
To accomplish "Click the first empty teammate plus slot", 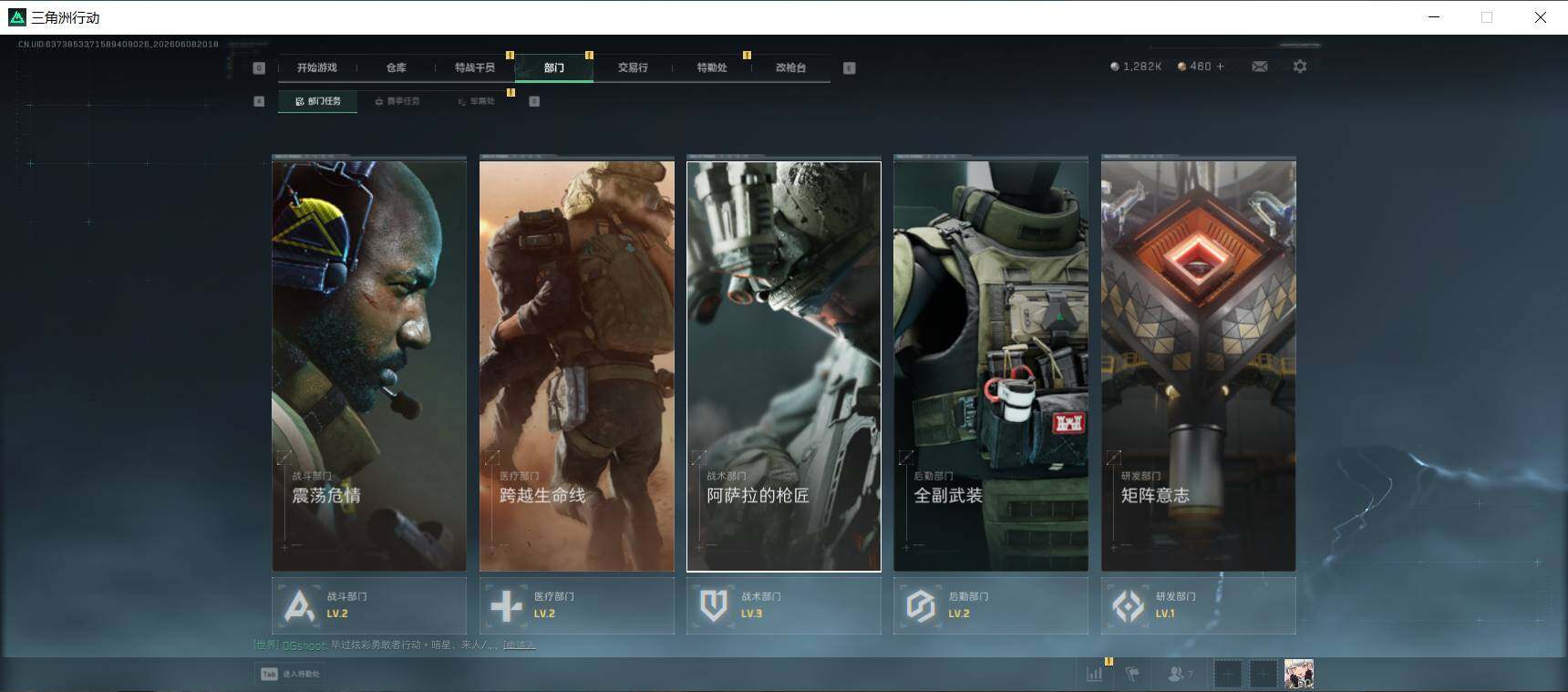I will coord(1227,675).
